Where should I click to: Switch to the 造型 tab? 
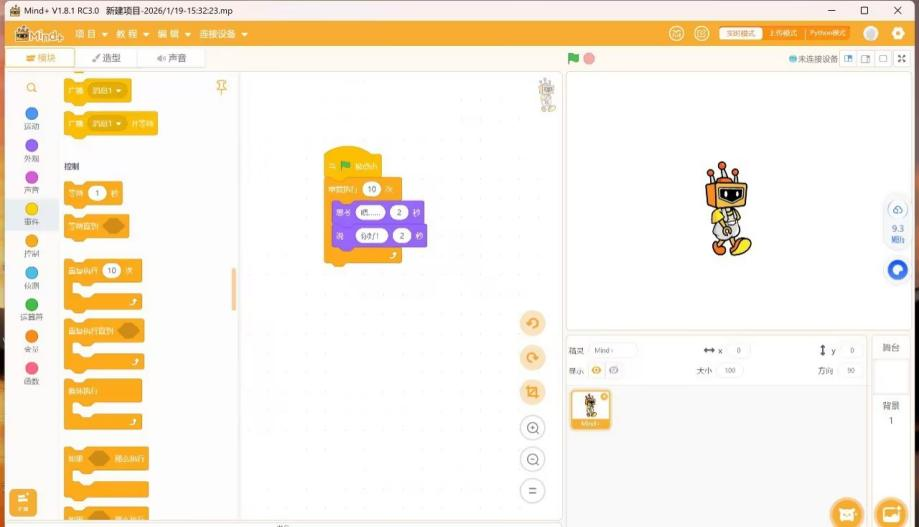[105, 58]
